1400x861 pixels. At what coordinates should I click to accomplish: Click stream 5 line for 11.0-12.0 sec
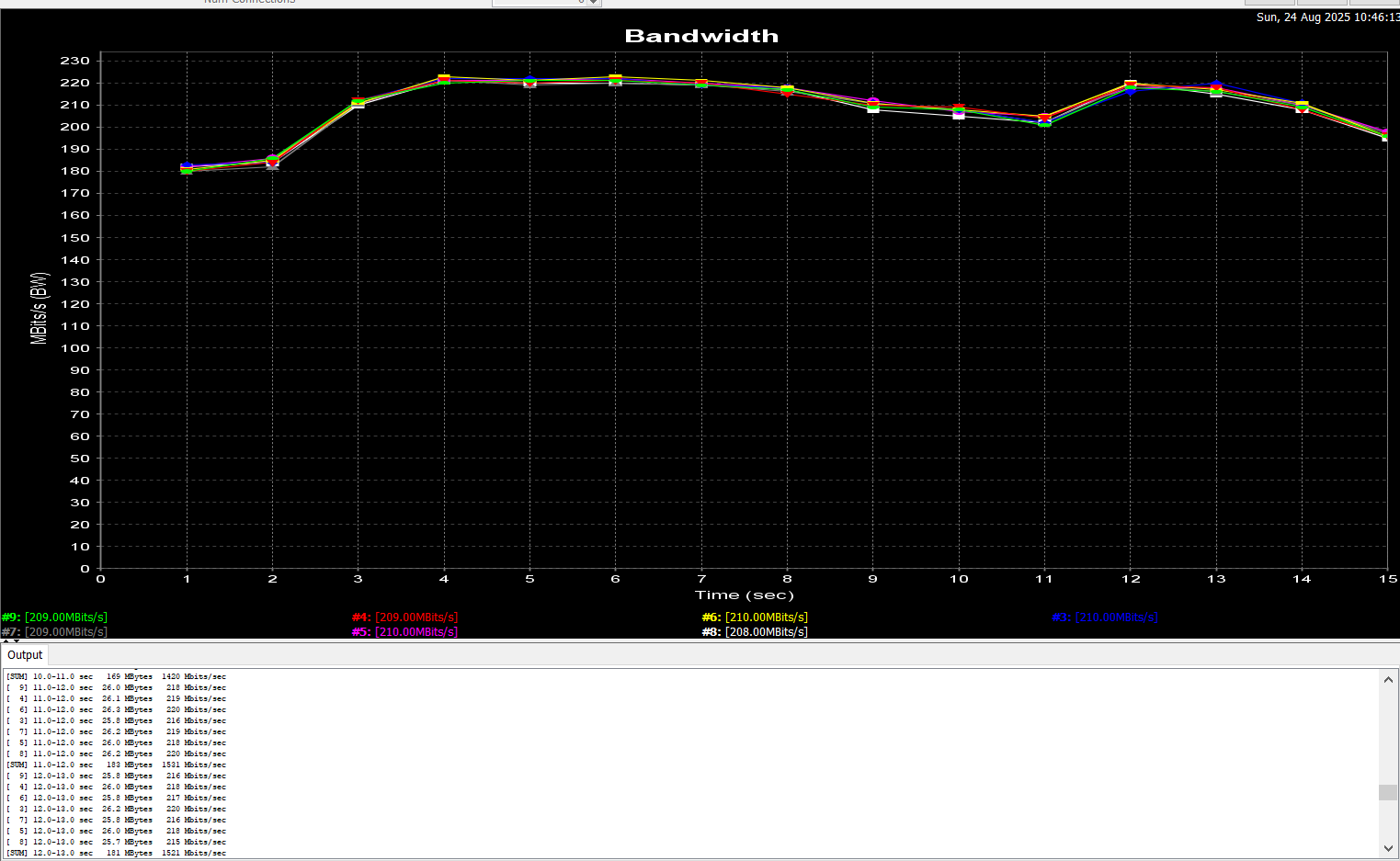[116, 742]
